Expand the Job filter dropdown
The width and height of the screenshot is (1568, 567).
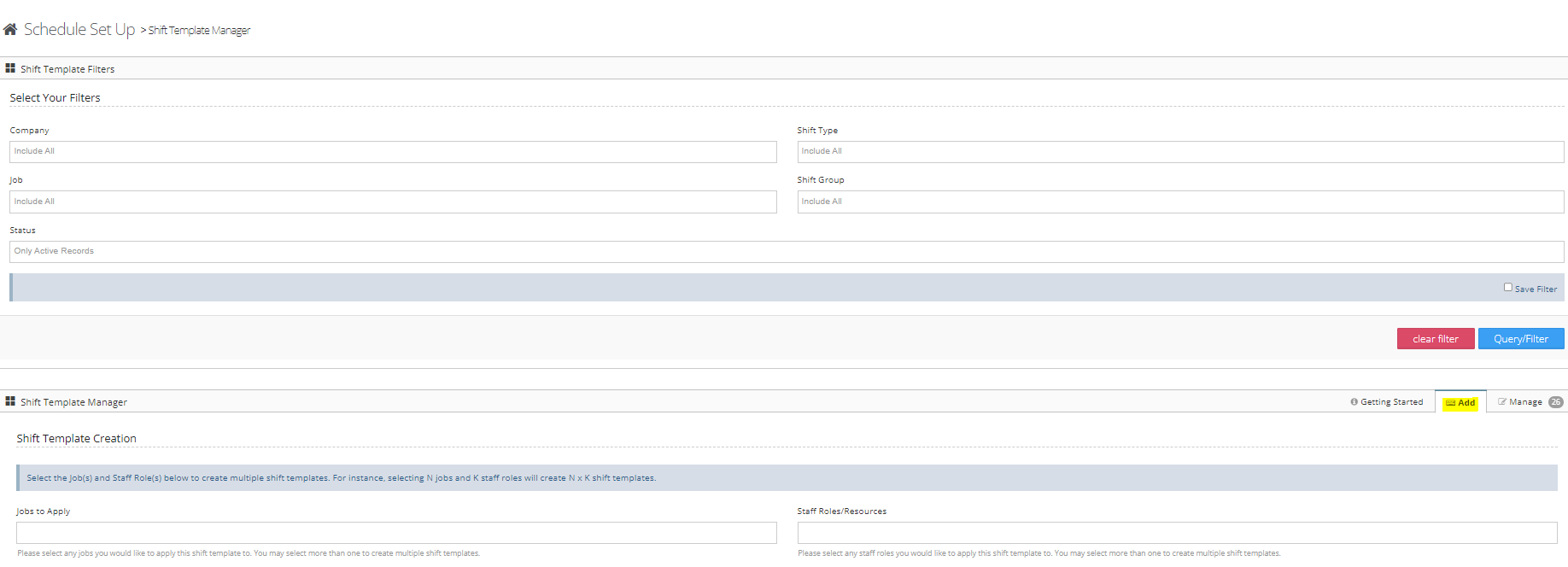pyautogui.click(x=393, y=202)
